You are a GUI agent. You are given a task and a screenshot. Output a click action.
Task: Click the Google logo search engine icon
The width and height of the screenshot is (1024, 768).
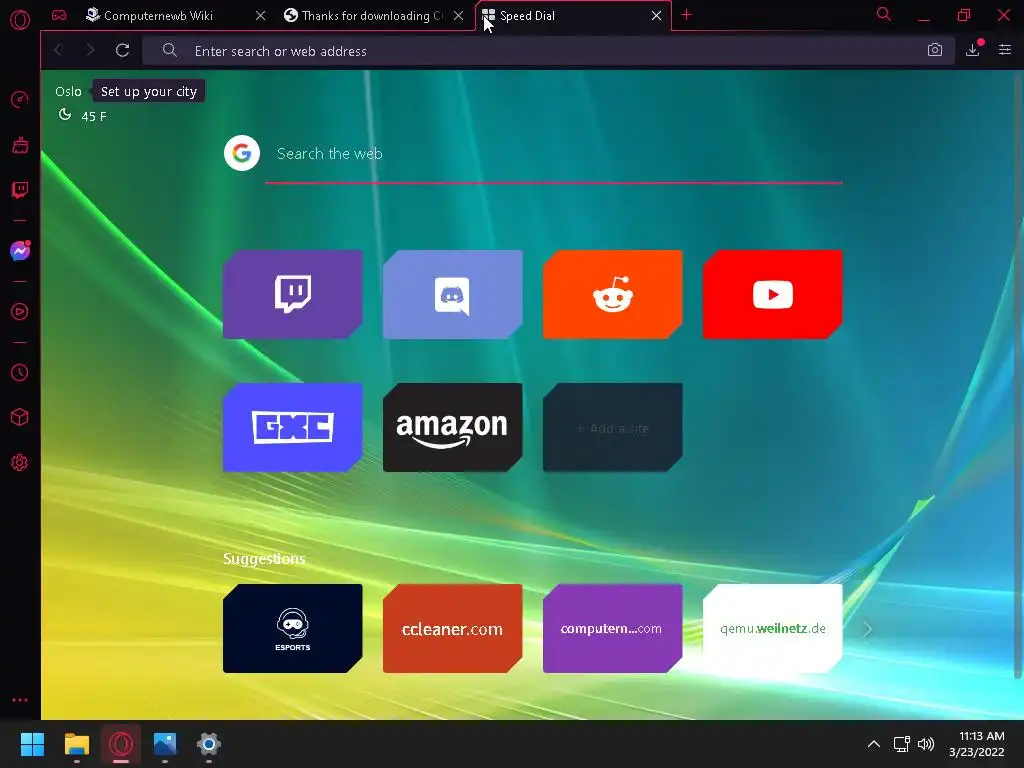pos(242,153)
